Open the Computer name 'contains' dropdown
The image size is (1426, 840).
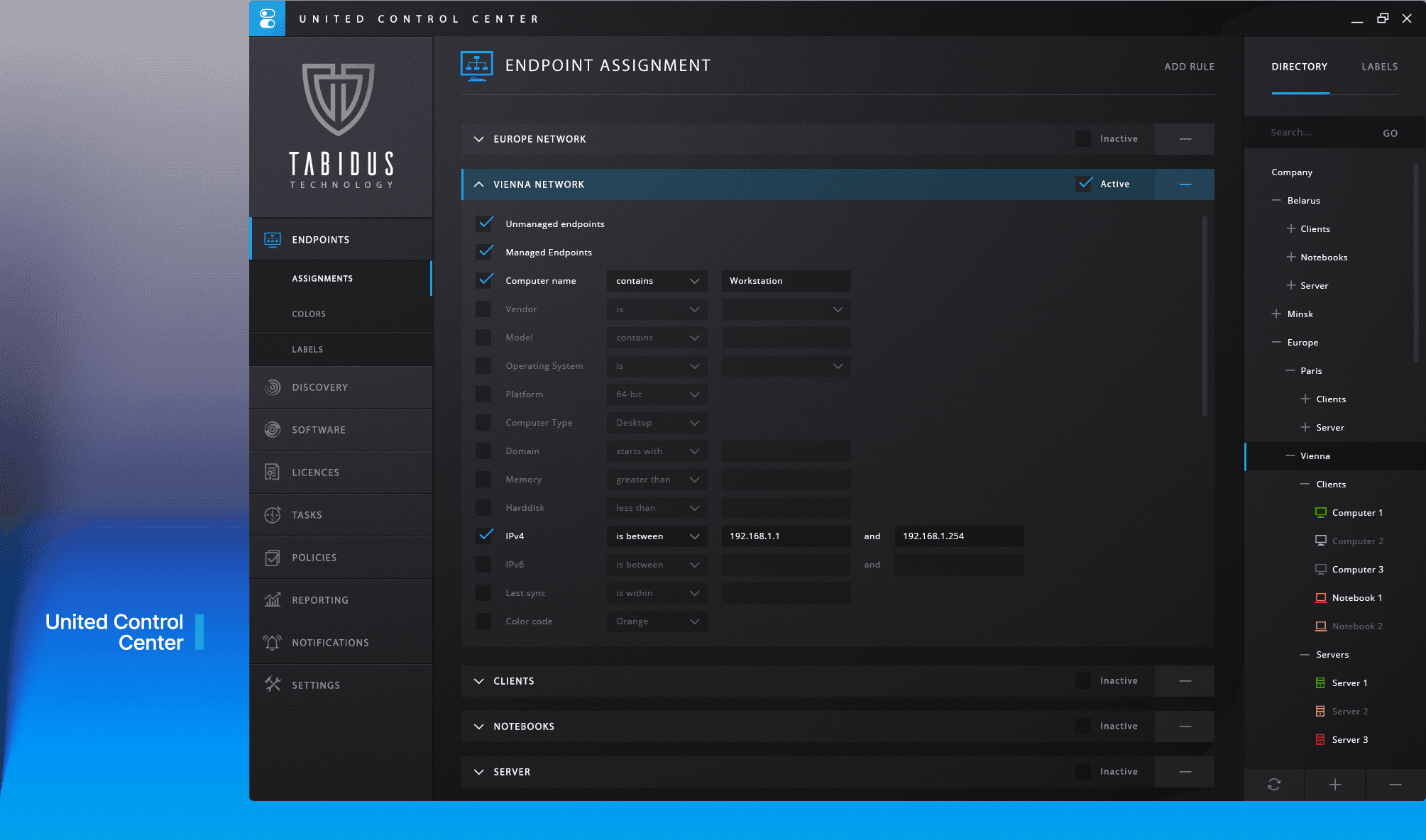click(x=657, y=281)
